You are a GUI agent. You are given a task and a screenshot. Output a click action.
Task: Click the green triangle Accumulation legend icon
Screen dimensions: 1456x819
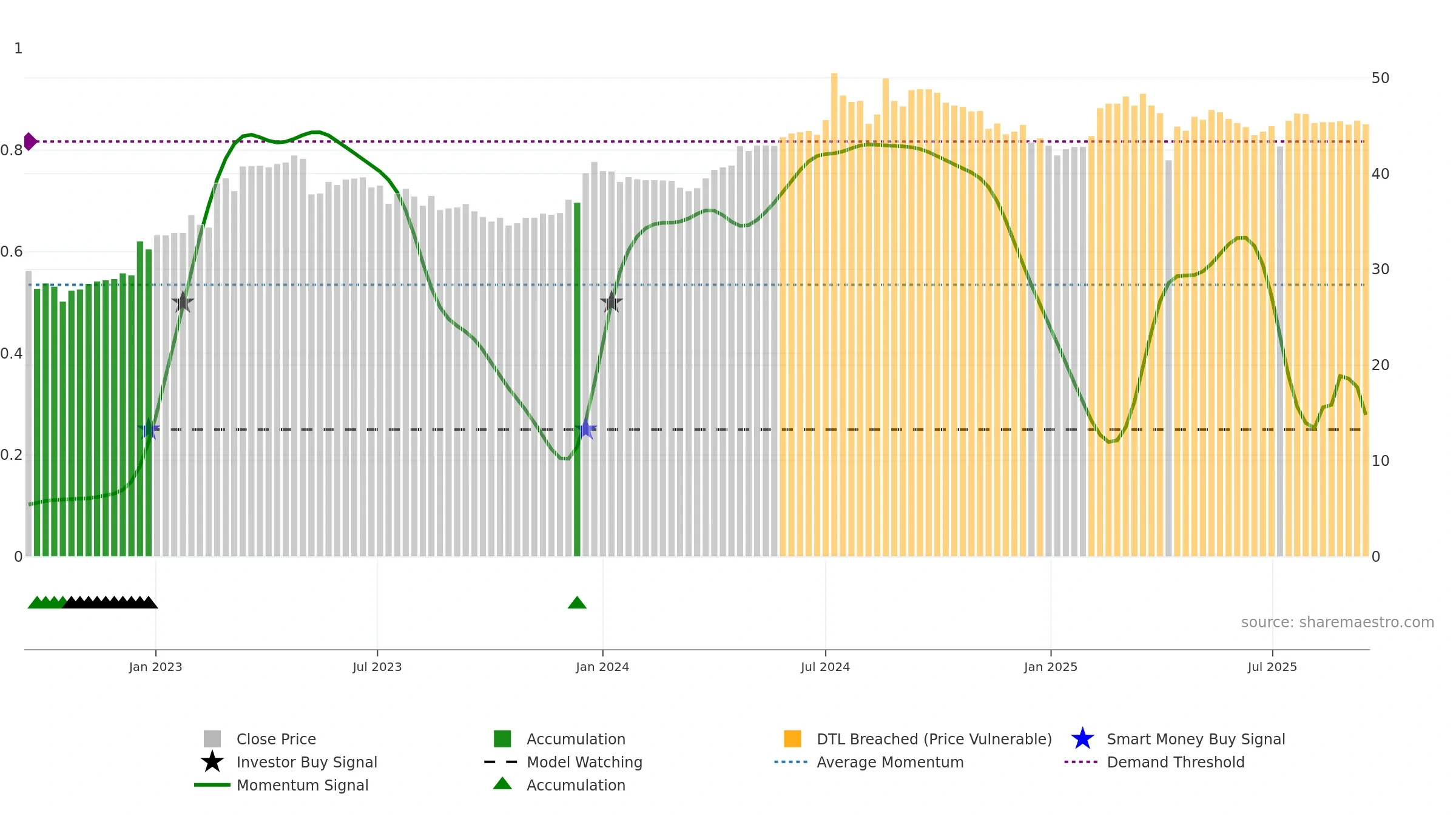click(x=502, y=784)
